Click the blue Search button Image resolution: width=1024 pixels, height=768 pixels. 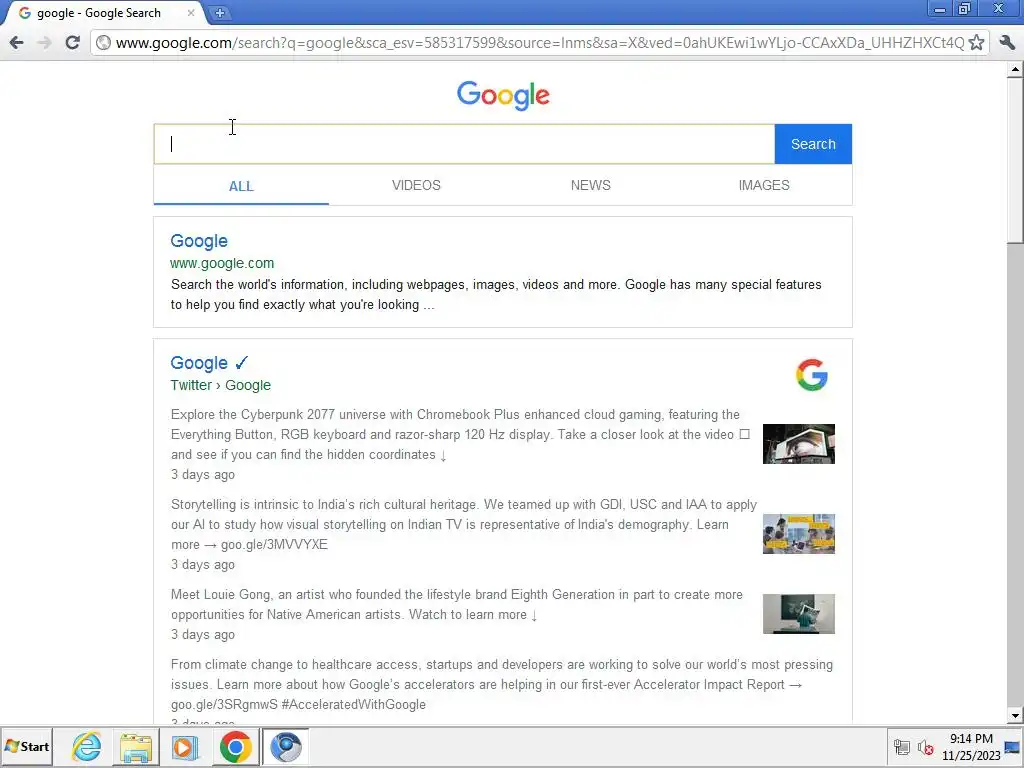pyautogui.click(x=813, y=144)
